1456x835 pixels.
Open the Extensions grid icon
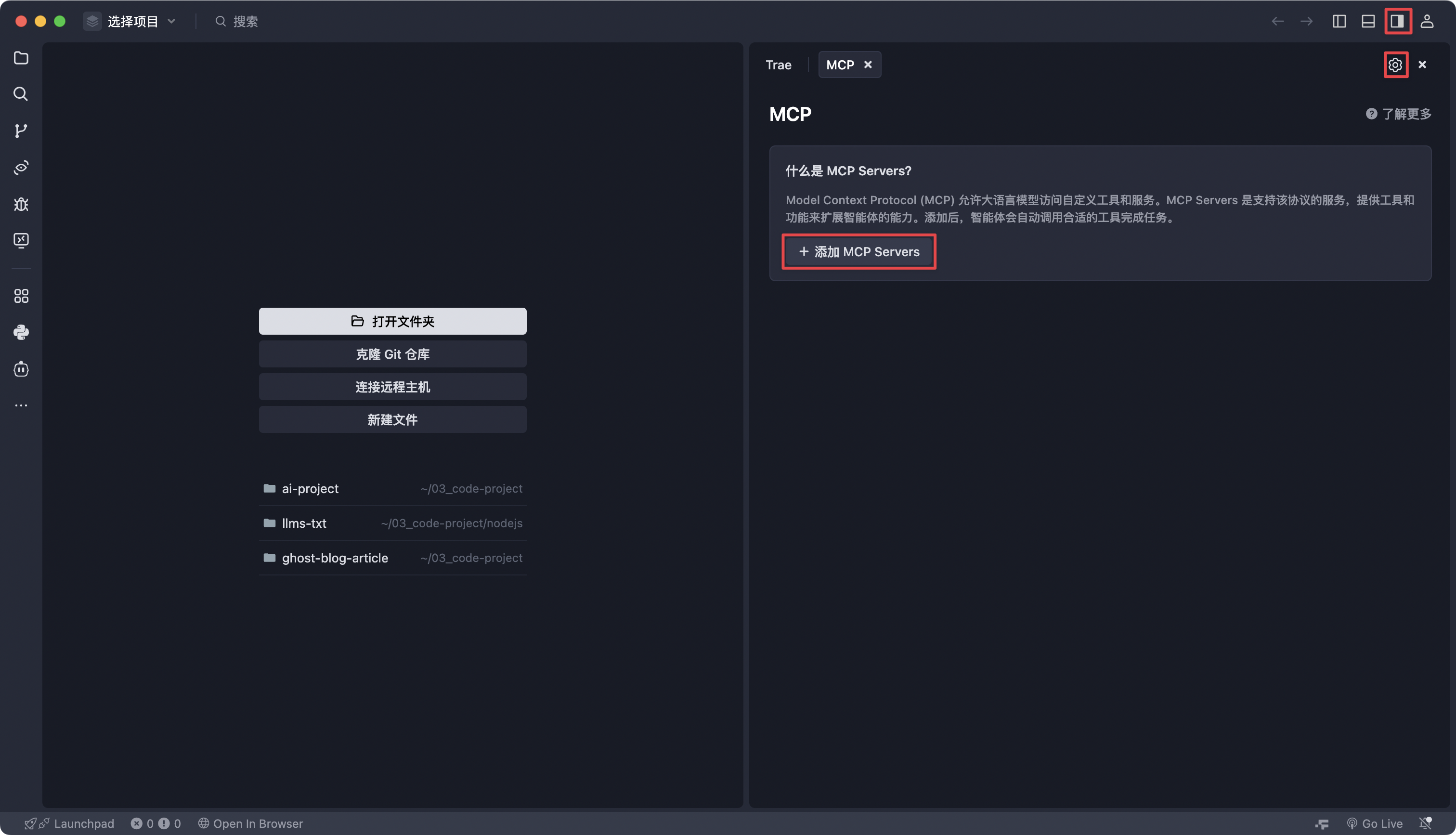click(x=21, y=296)
